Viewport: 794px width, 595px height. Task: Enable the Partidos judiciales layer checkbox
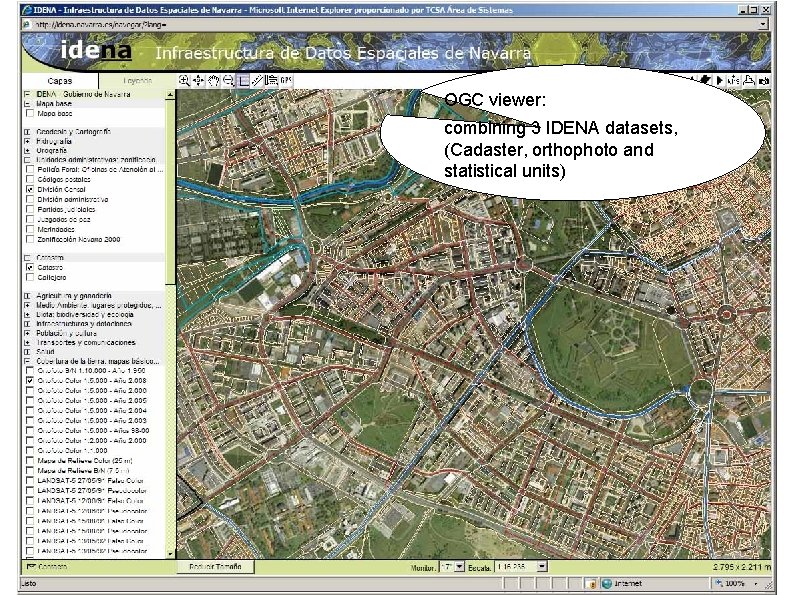point(30,209)
